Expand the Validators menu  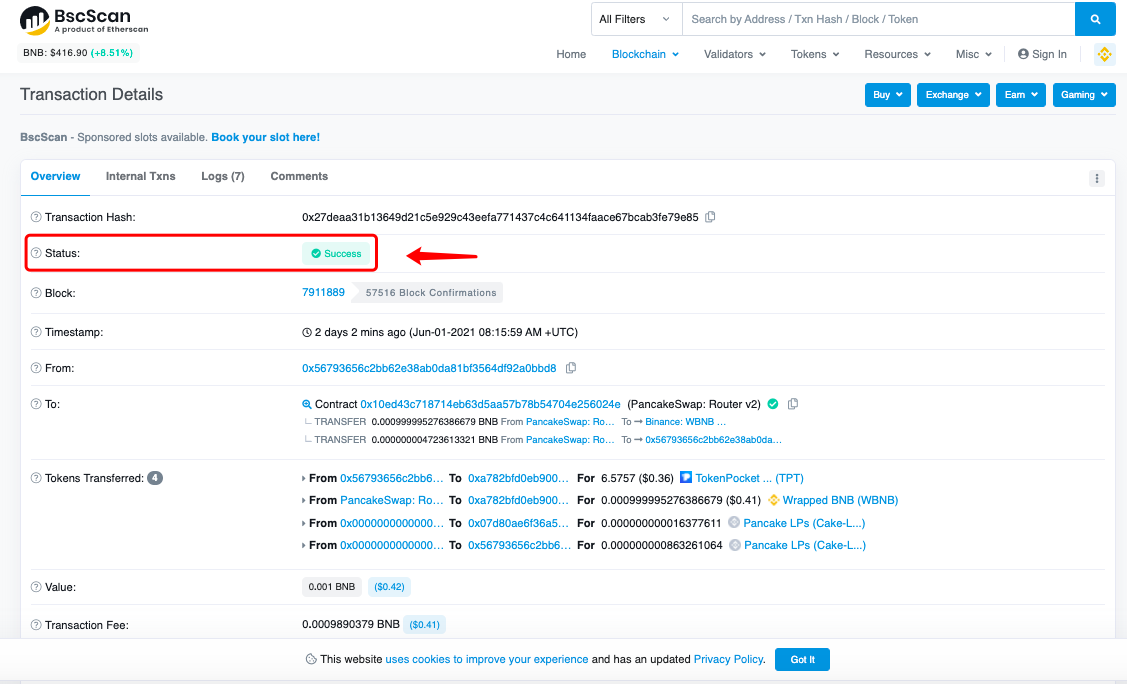pyautogui.click(x=735, y=54)
